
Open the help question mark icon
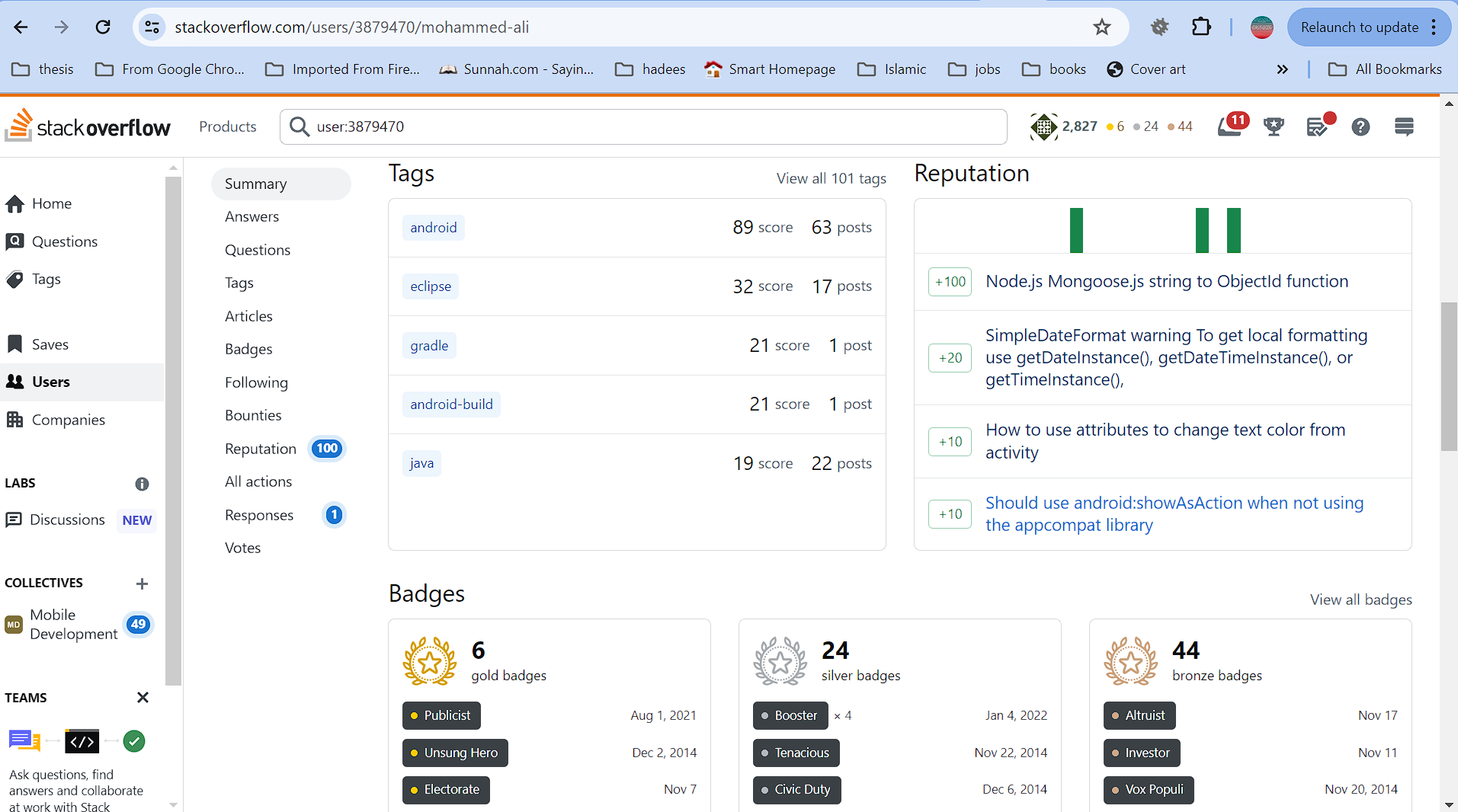[x=1360, y=126]
